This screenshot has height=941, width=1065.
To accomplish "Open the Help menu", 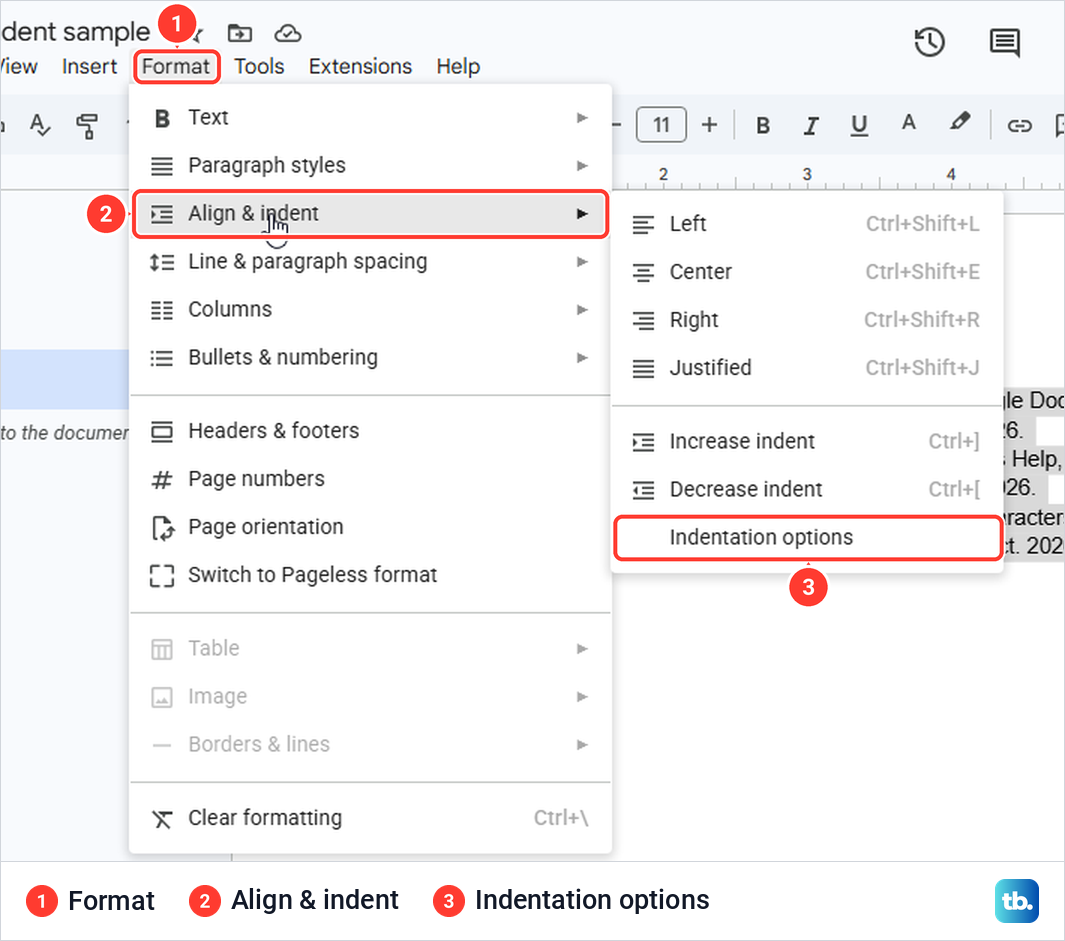I will [458, 67].
